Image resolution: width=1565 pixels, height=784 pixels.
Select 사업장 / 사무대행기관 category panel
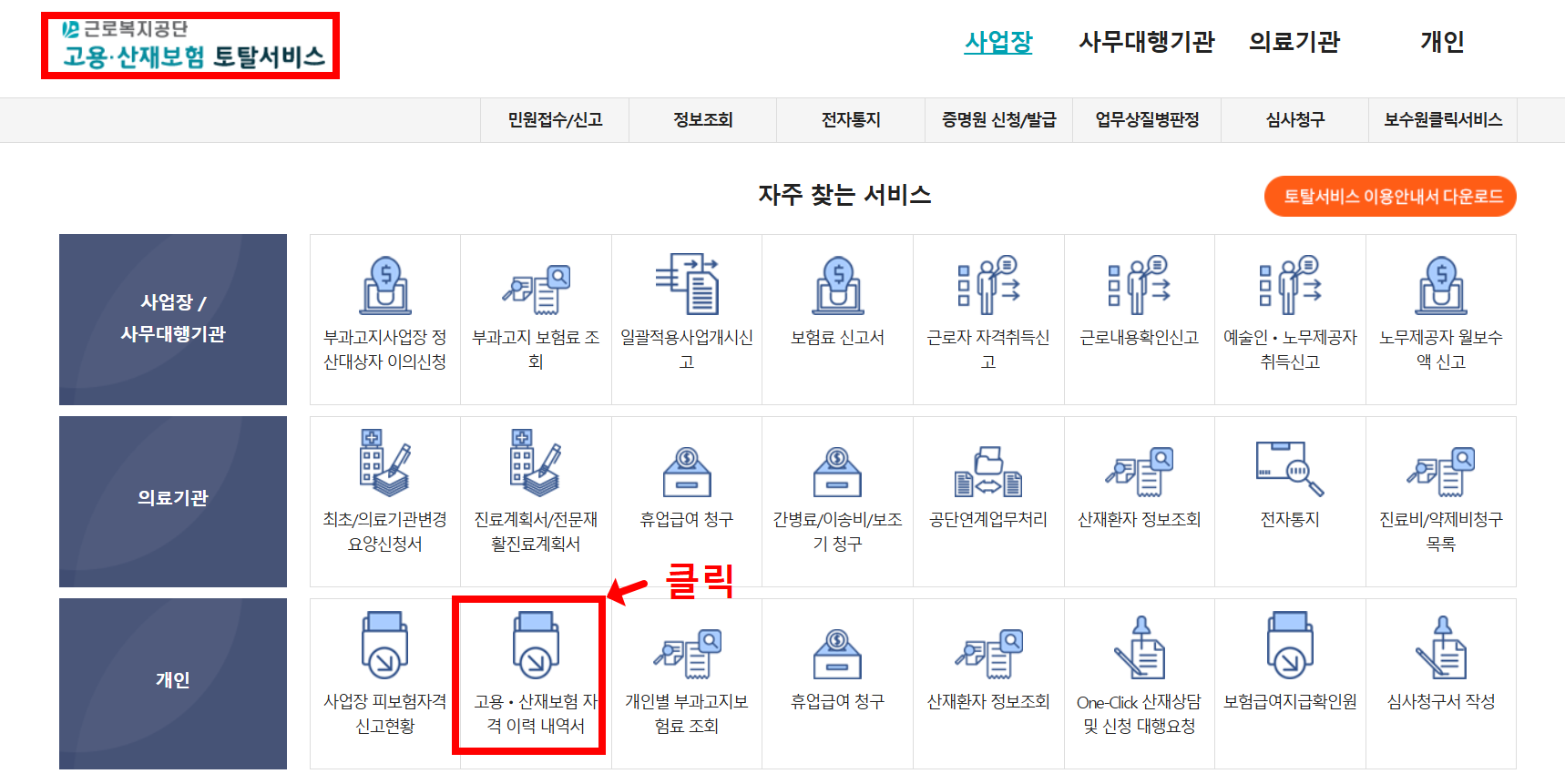click(173, 320)
